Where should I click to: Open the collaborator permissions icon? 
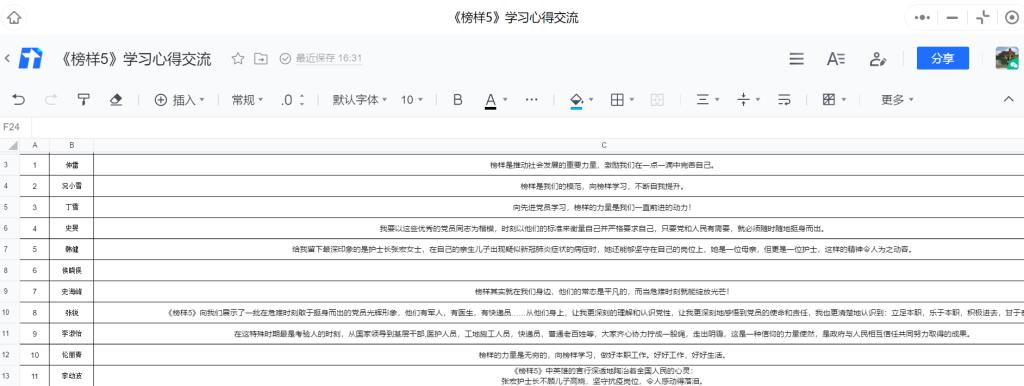(x=878, y=59)
